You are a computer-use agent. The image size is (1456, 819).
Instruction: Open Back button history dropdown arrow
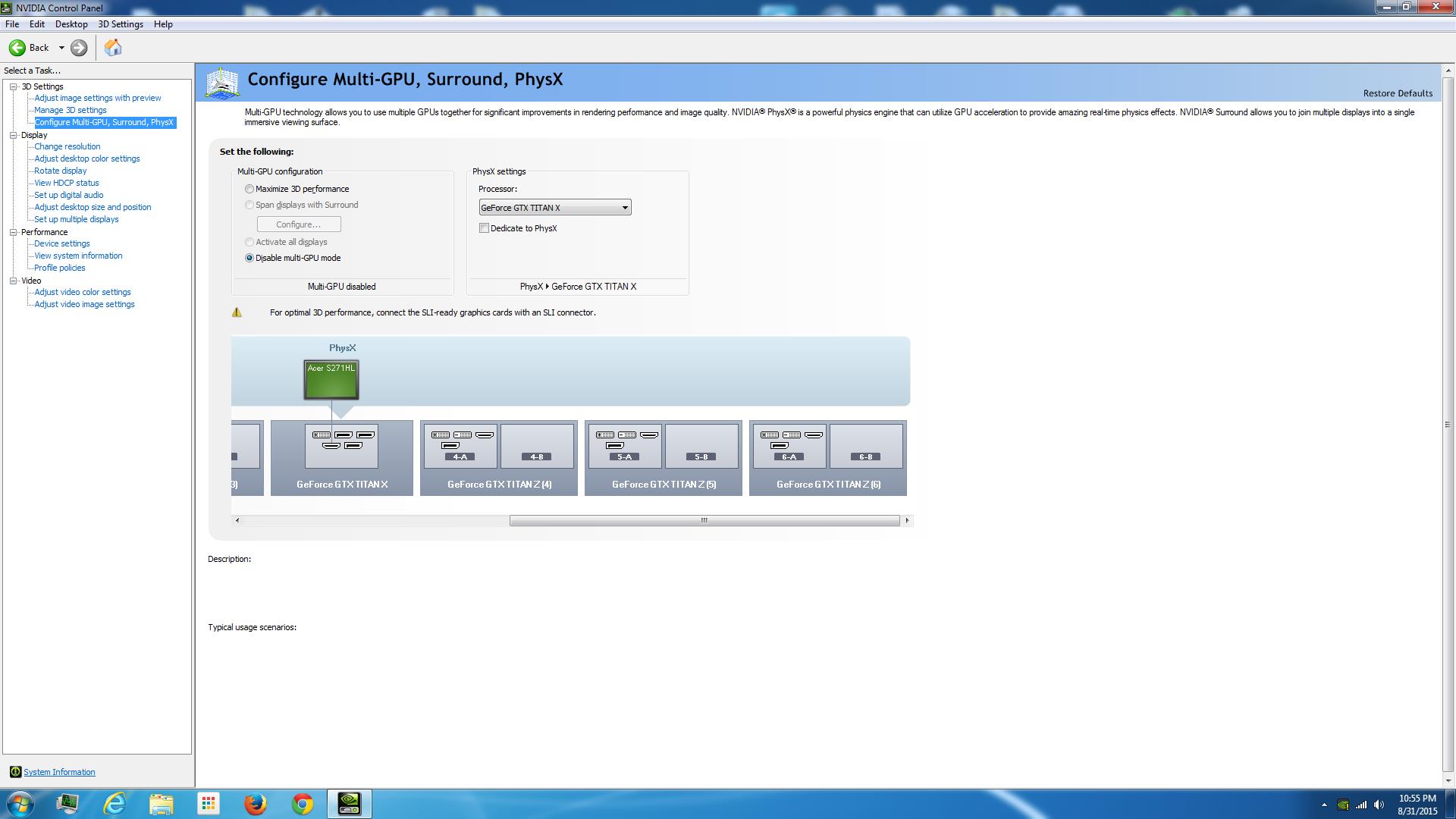tap(61, 48)
